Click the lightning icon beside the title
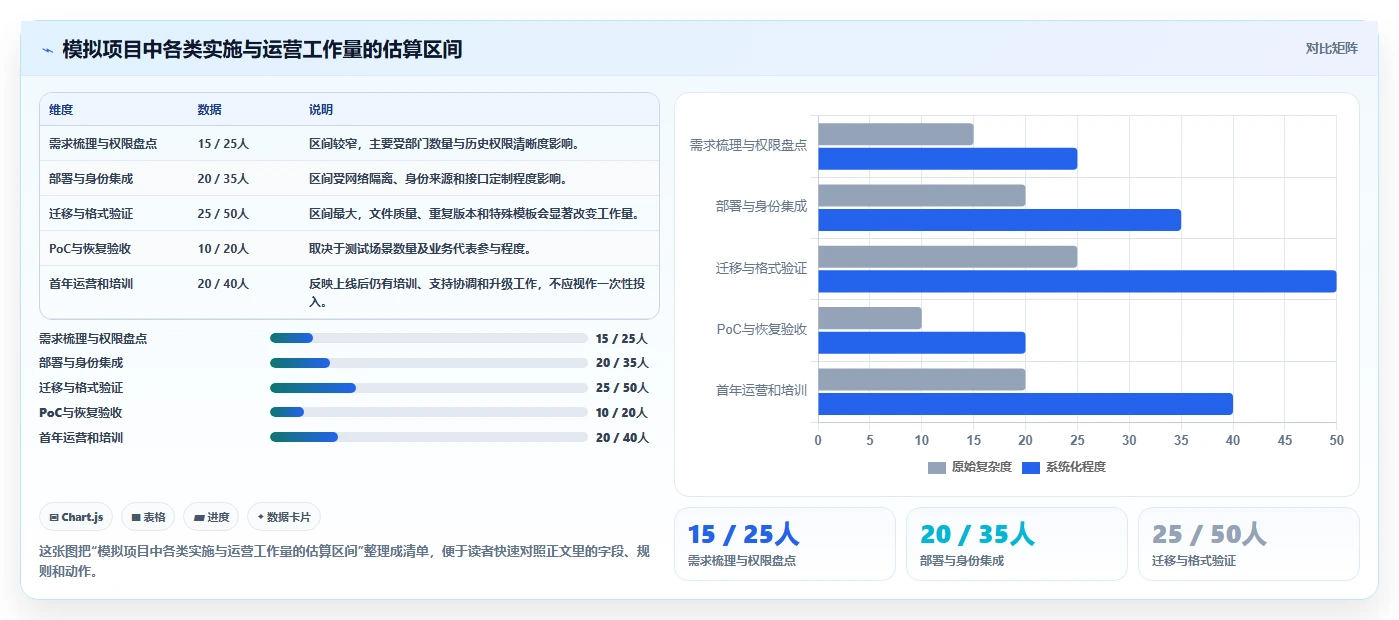This screenshot has width=1399, height=620. pos(47,50)
